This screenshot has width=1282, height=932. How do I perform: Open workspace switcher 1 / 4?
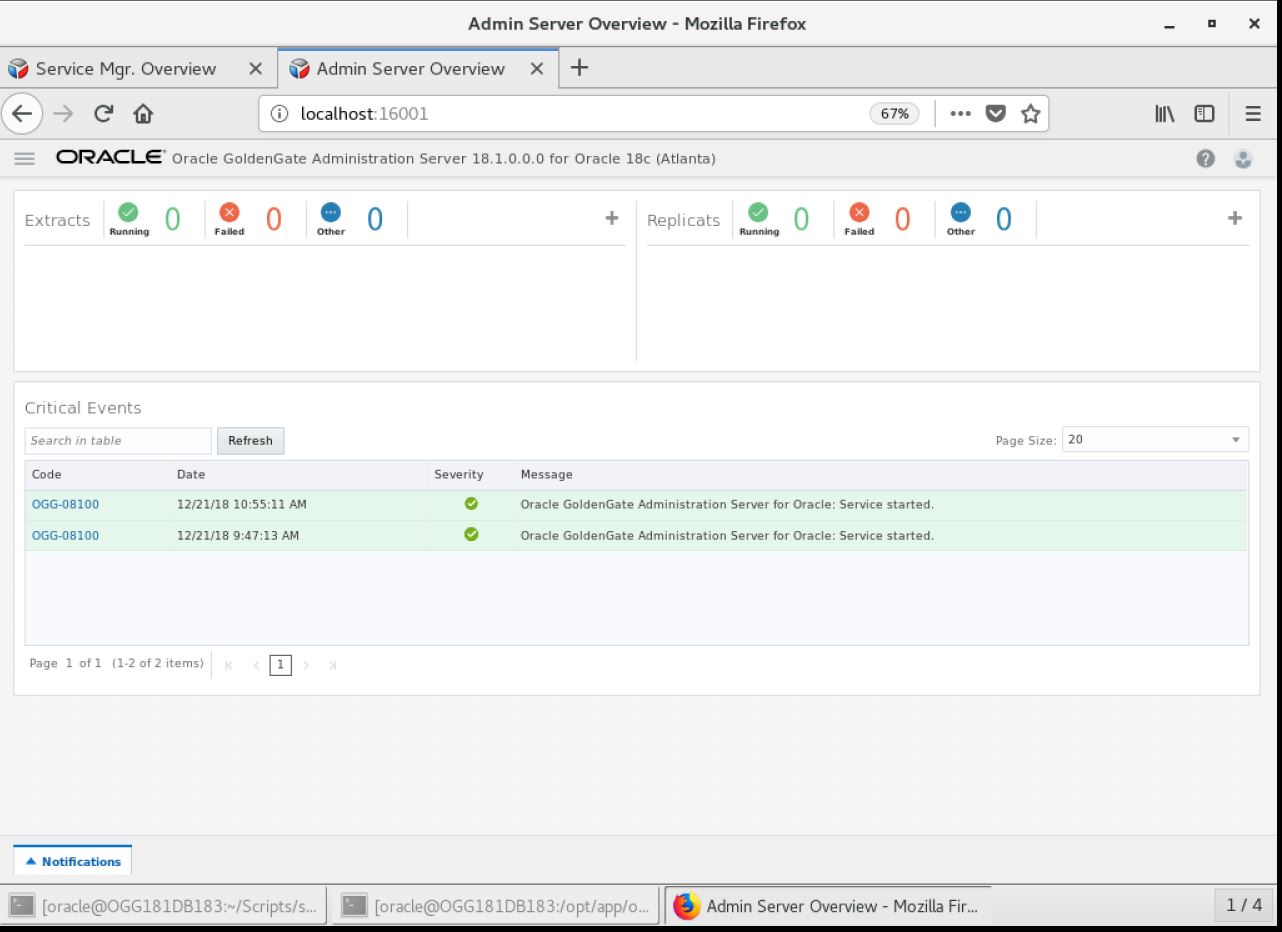[x=1244, y=905]
